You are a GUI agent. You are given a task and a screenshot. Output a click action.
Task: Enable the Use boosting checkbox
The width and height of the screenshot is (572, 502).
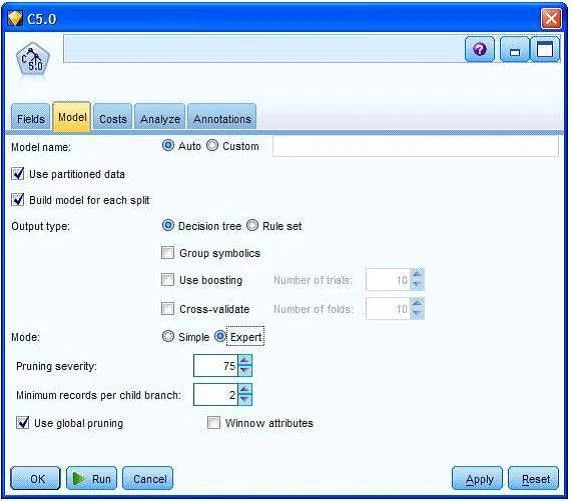167,280
